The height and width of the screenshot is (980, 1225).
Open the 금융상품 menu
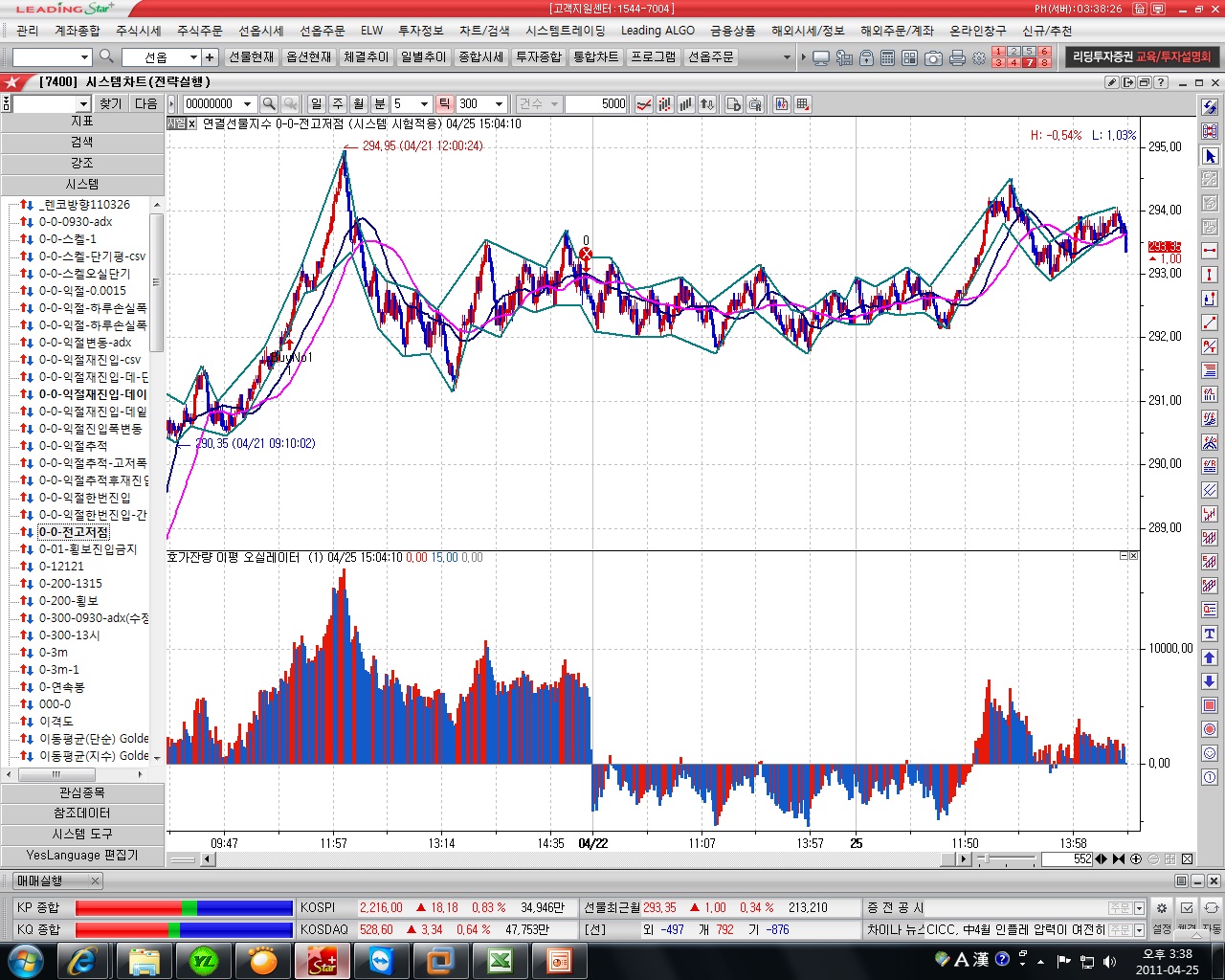tap(733, 31)
